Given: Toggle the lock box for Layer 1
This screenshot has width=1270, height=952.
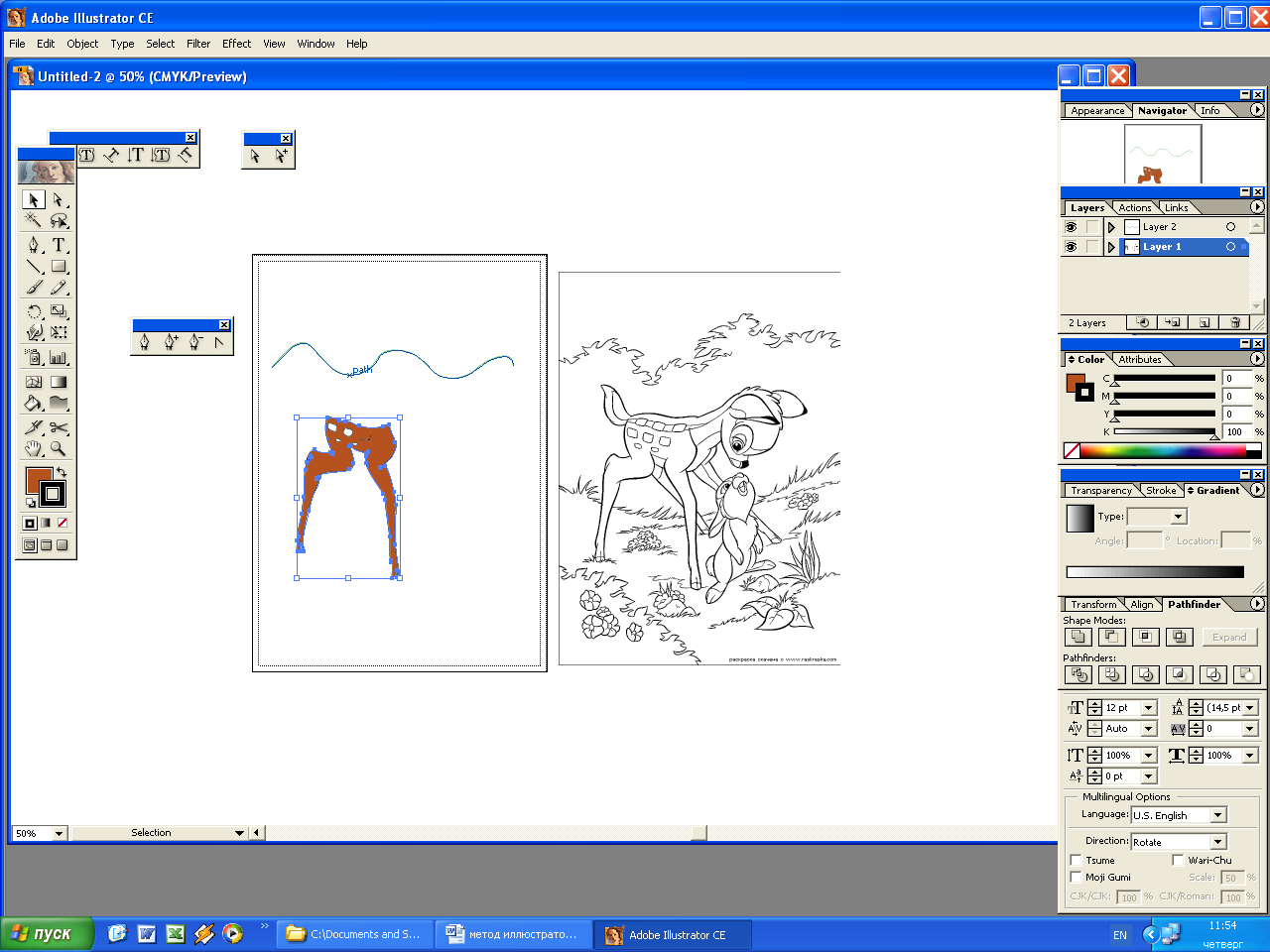Looking at the screenshot, I should (1091, 247).
